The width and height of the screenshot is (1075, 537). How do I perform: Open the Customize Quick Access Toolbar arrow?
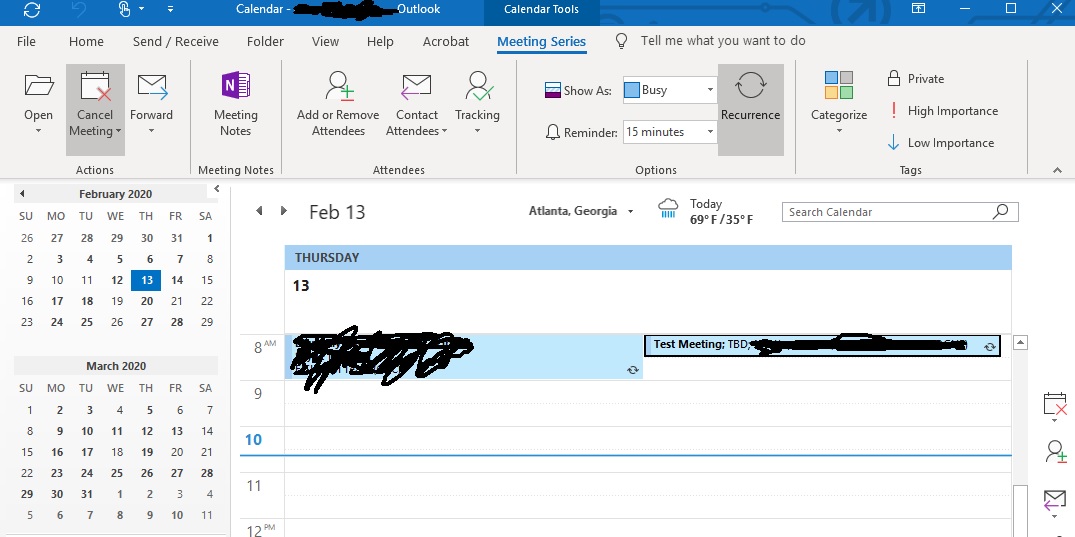point(171,10)
